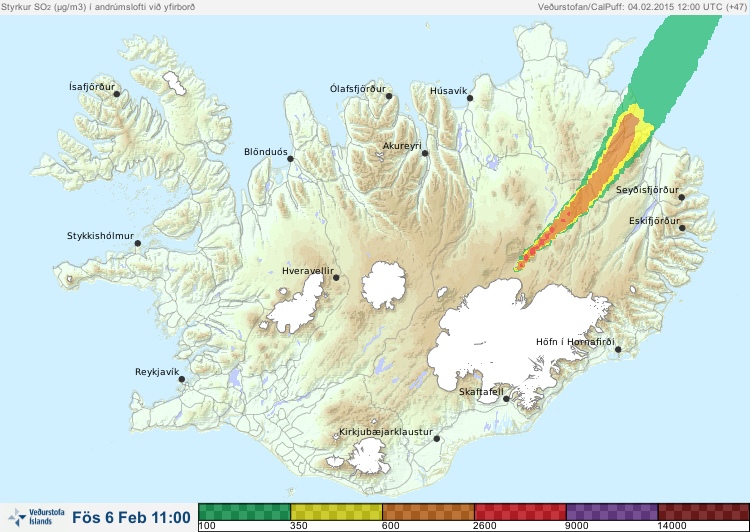750x532 pixels.
Task: Click the Skaftafell map marker
Action: [x=506, y=399]
